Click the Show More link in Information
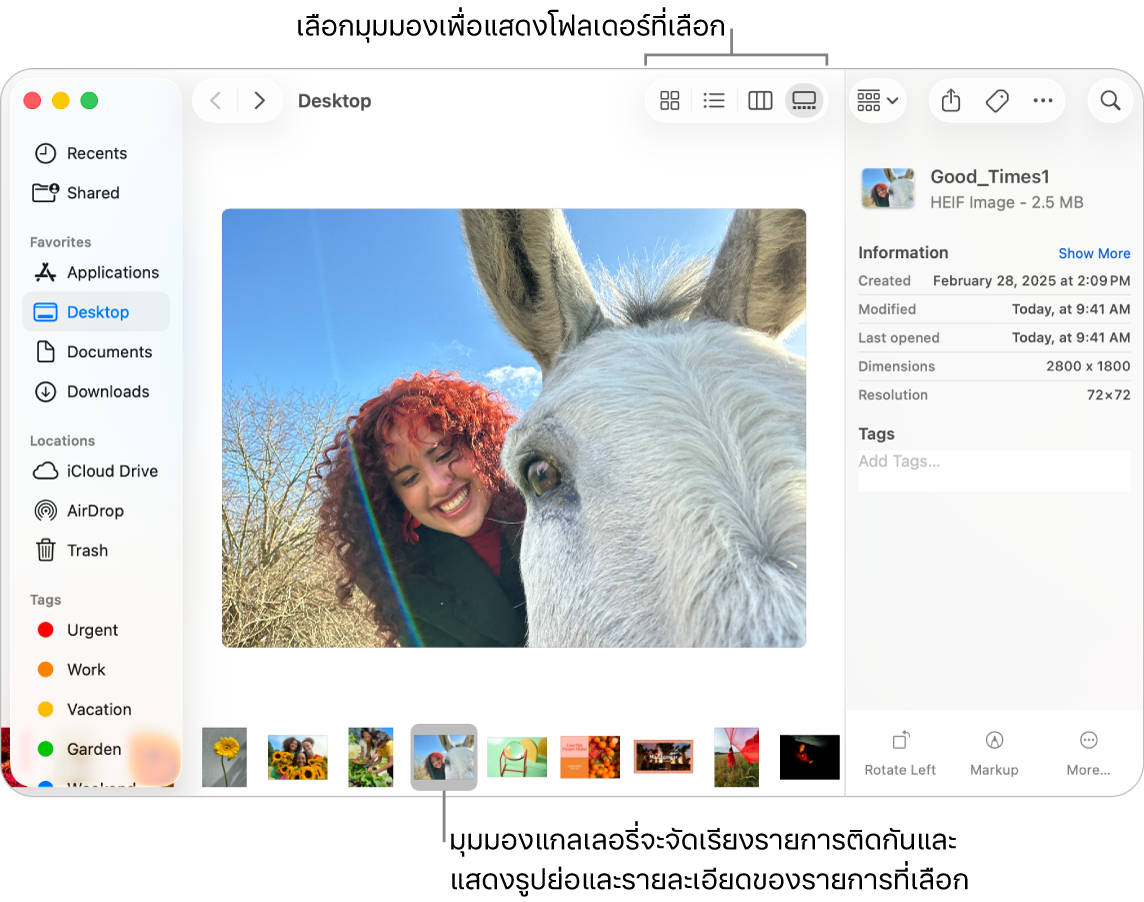This screenshot has height=902, width=1144. 1094,253
